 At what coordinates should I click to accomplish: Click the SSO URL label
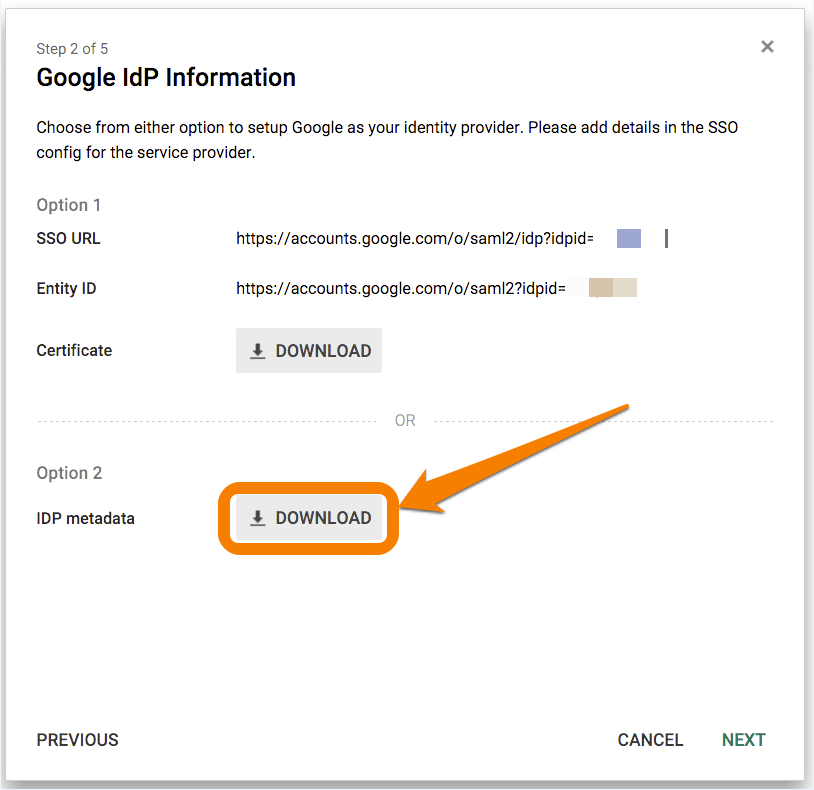(x=69, y=238)
